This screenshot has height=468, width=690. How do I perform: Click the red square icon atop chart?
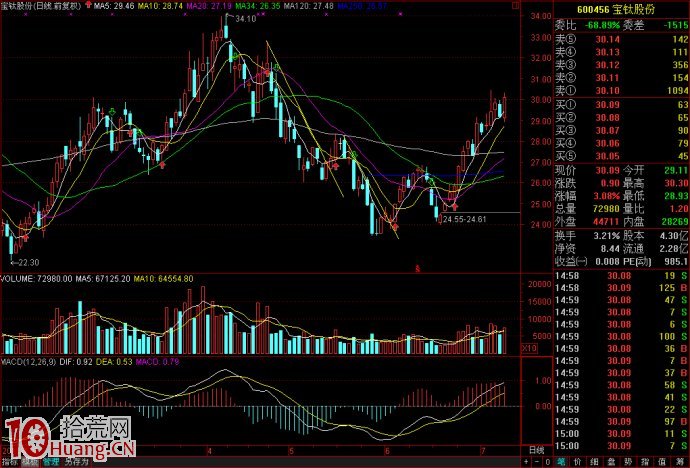[516, 6]
